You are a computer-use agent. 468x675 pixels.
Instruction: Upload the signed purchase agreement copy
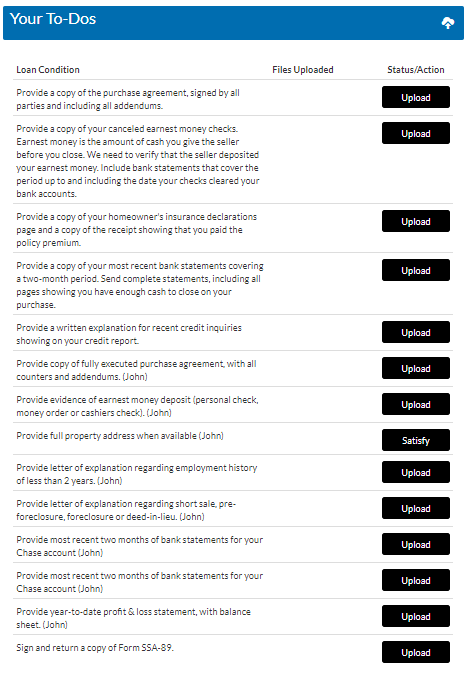(415, 97)
